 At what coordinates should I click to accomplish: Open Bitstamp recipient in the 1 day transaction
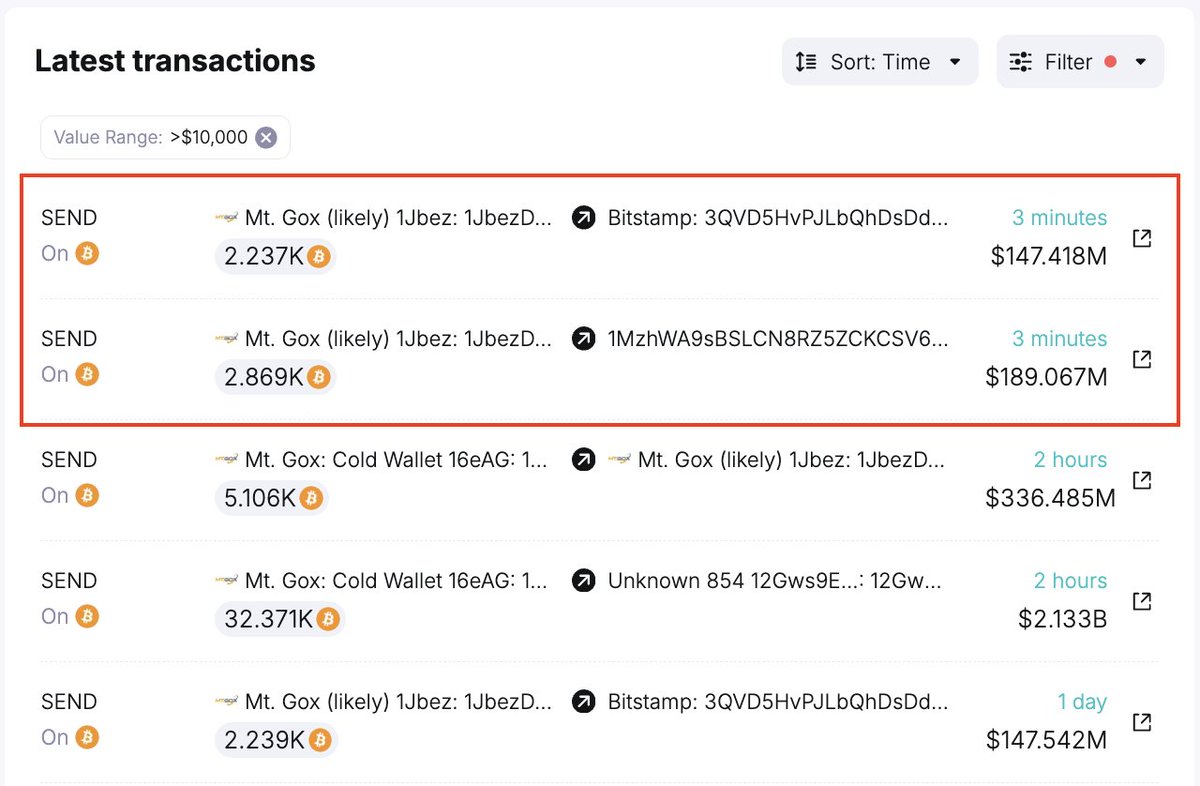[778, 702]
